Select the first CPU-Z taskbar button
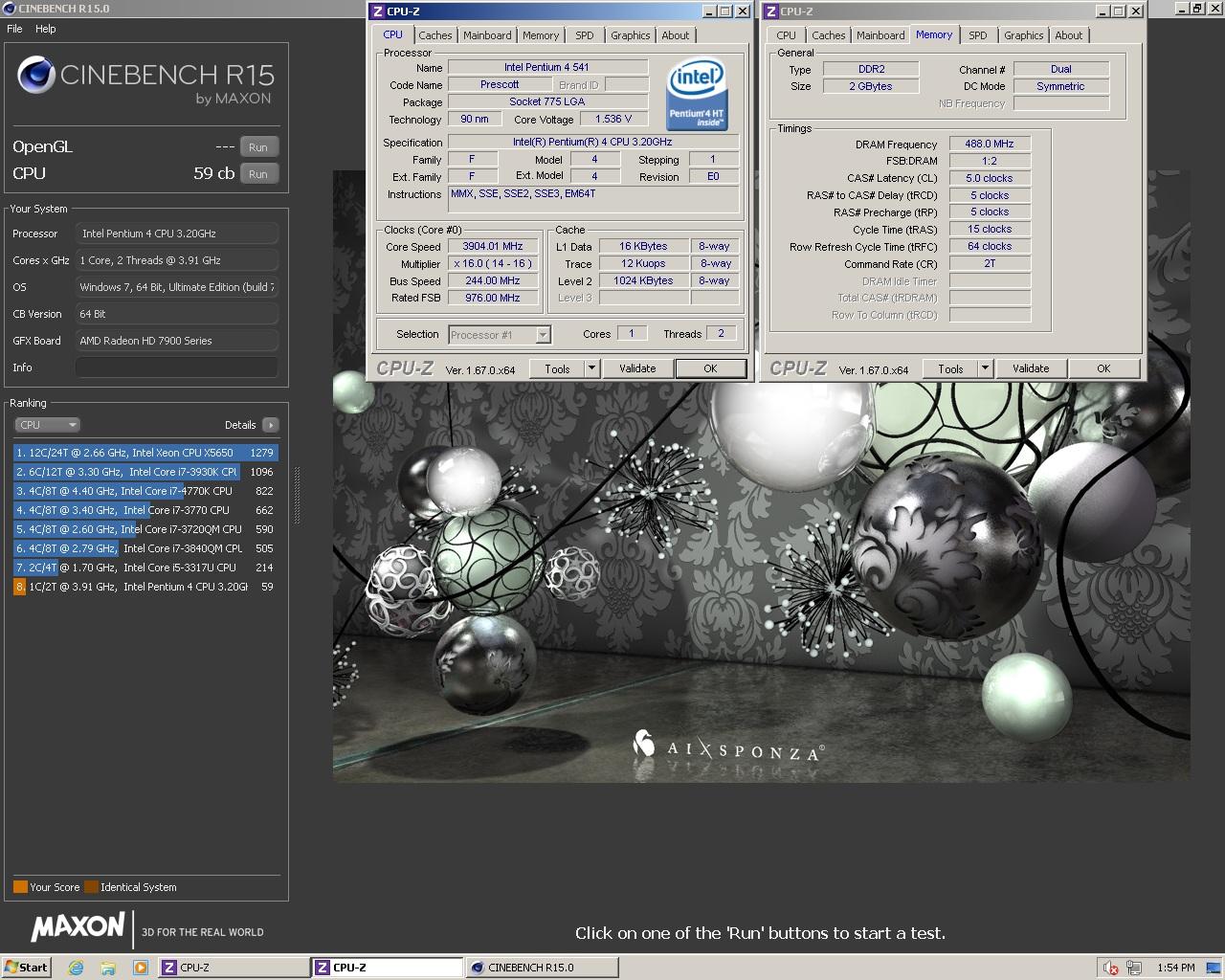The image size is (1225, 980). click(232, 968)
